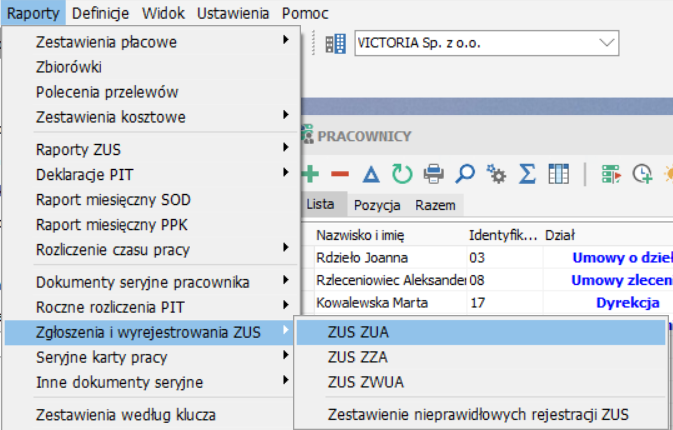This screenshot has height=430, width=673.
Task: Select row Rdzieło Joanna
Action: tap(390, 257)
